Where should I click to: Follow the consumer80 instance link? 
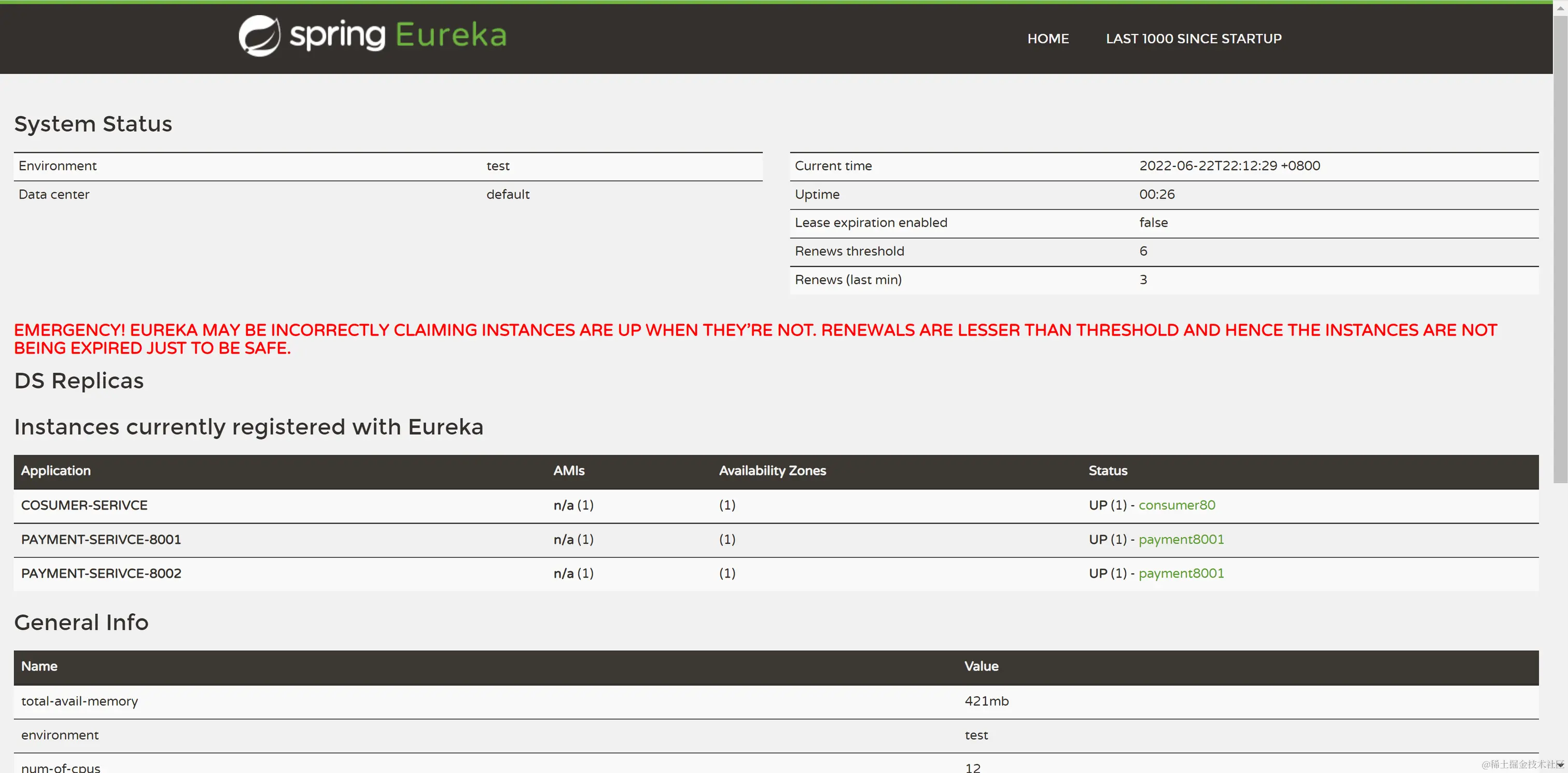click(1176, 505)
